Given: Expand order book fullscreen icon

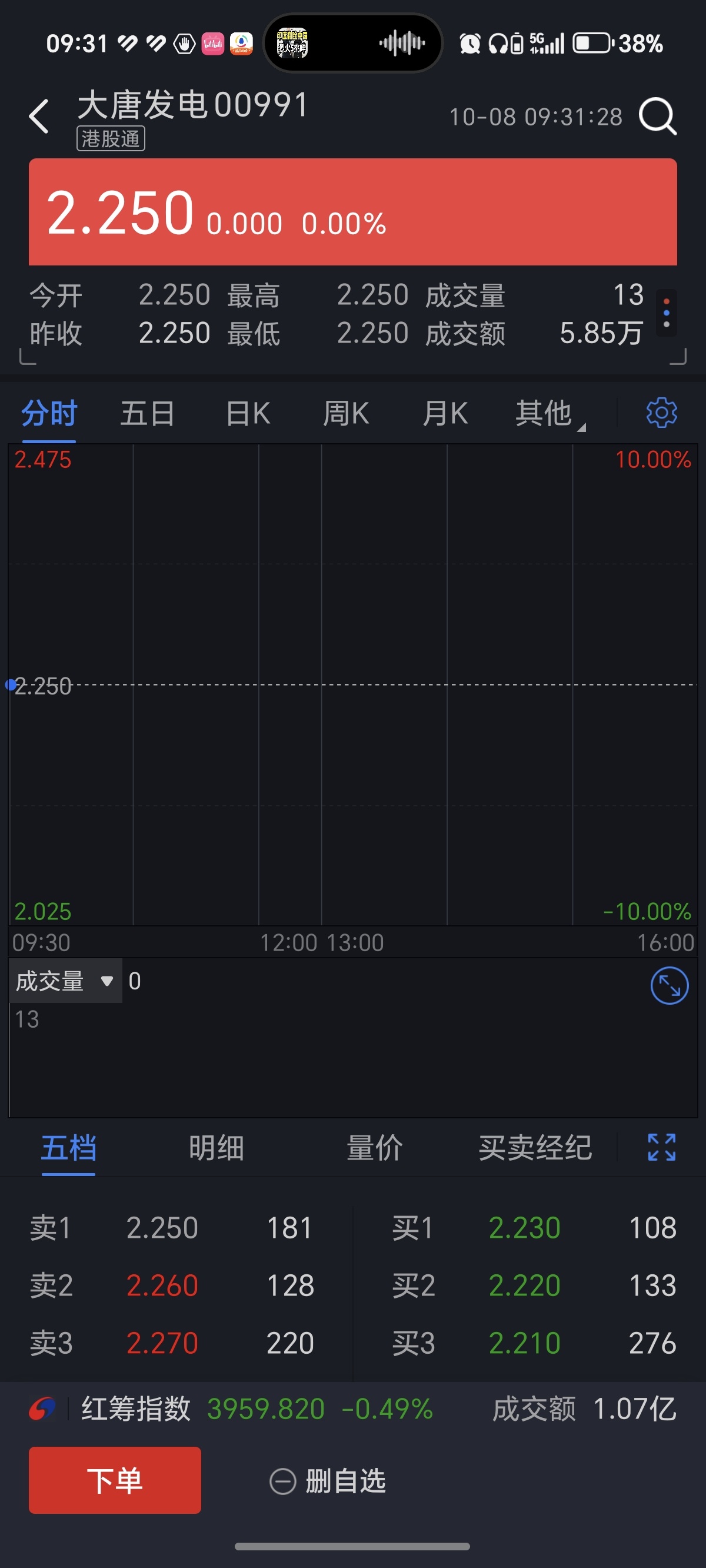Looking at the screenshot, I should pos(661,1147).
